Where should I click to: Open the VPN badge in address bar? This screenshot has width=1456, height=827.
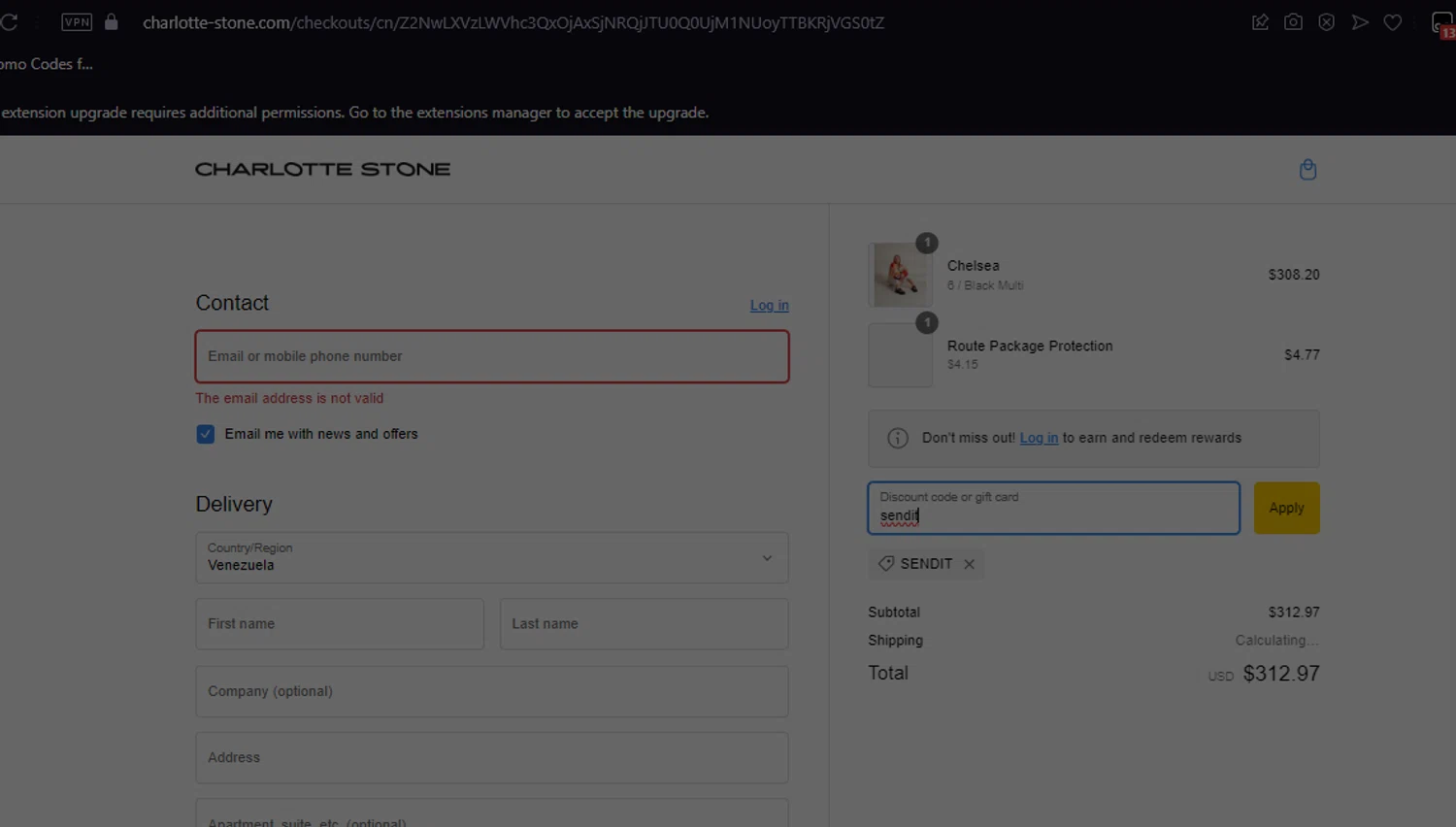point(77,22)
